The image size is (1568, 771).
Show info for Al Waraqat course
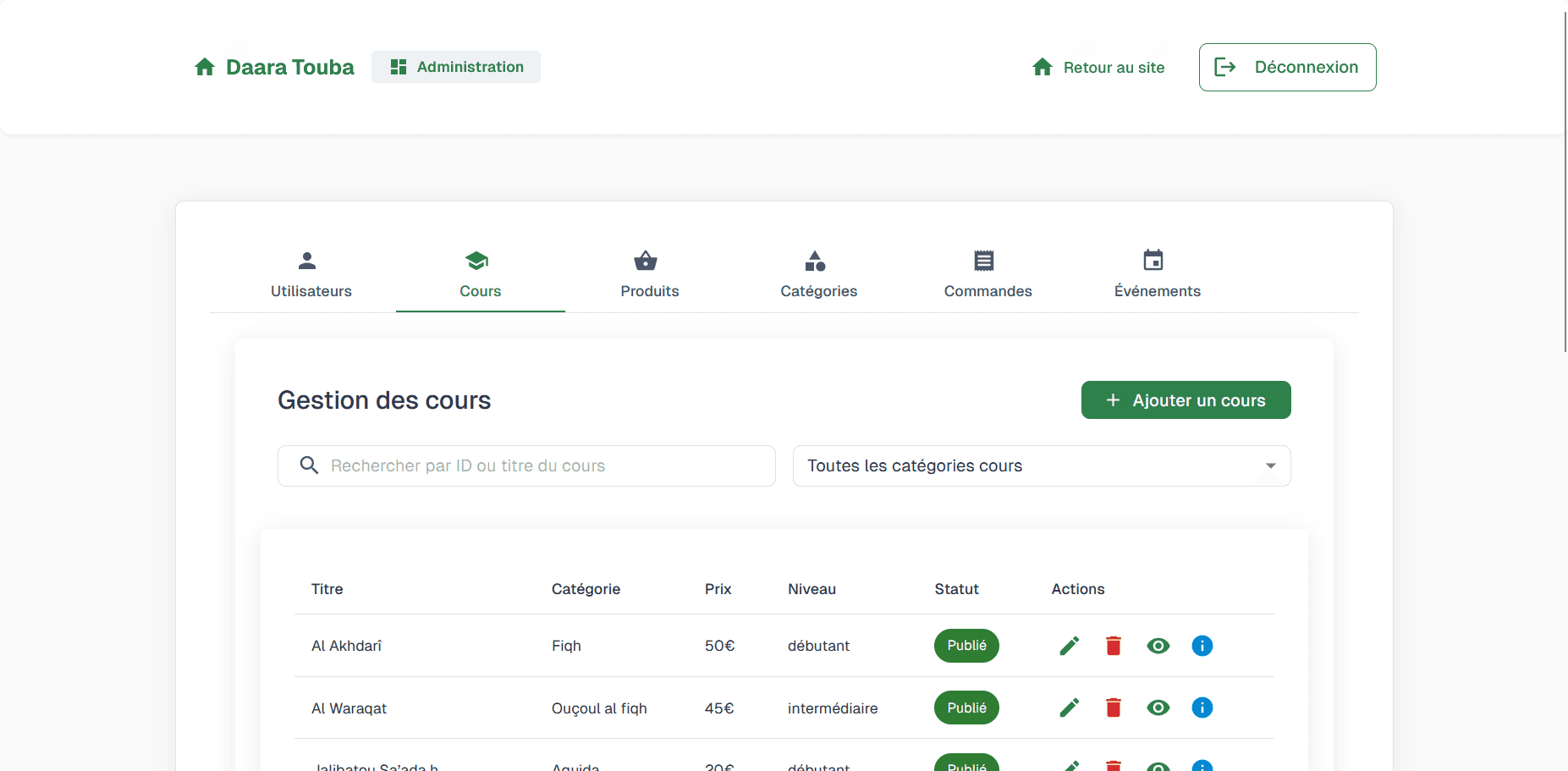[1202, 708]
